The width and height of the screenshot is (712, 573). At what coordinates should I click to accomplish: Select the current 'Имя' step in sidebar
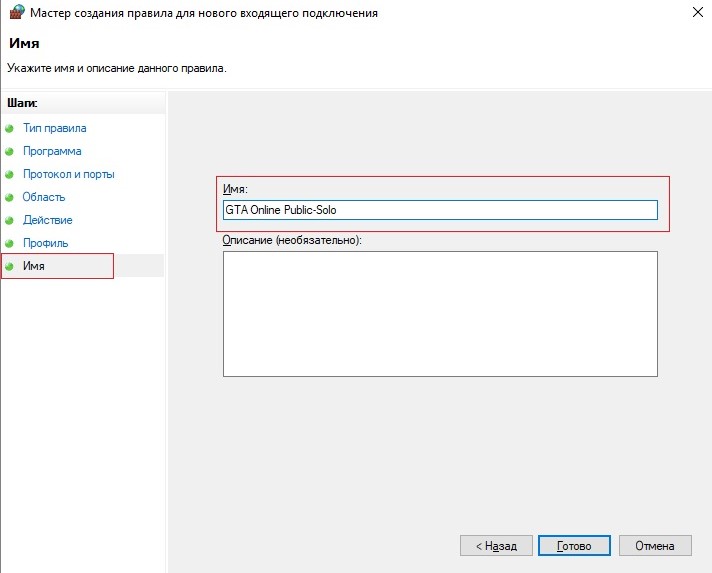click(x=34, y=266)
